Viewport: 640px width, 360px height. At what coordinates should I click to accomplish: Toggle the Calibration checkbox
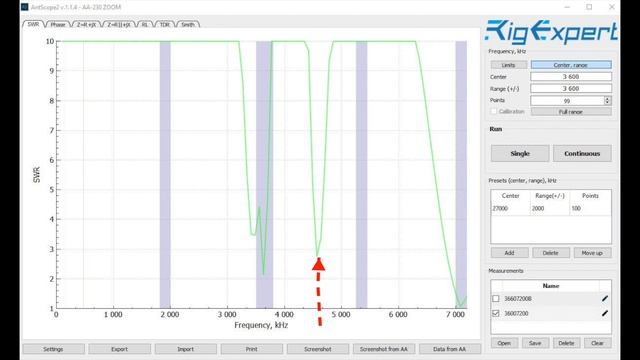click(494, 111)
